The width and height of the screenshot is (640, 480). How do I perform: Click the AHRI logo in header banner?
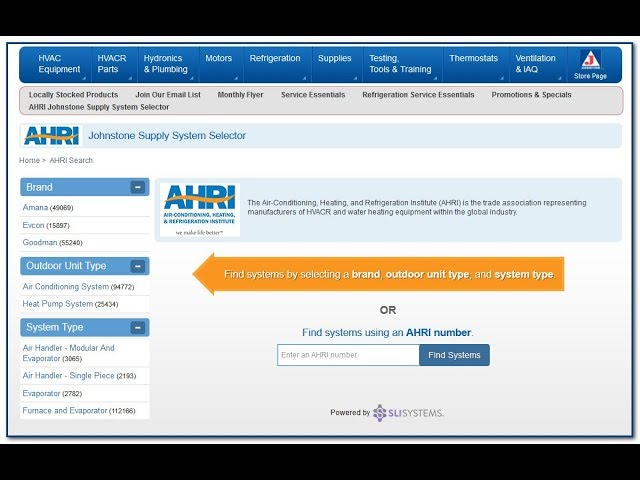pos(51,136)
